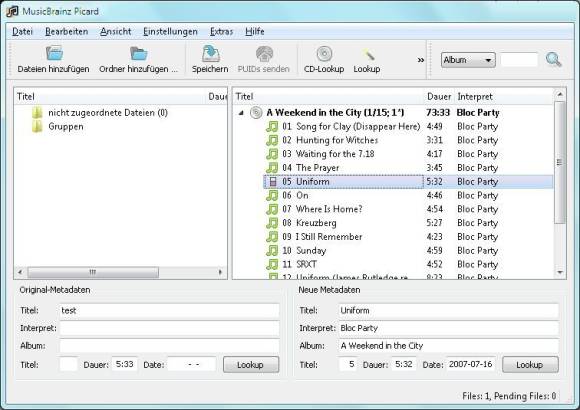
Task: Click the Lookup wand icon in toolbar
Action: click(x=369, y=55)
